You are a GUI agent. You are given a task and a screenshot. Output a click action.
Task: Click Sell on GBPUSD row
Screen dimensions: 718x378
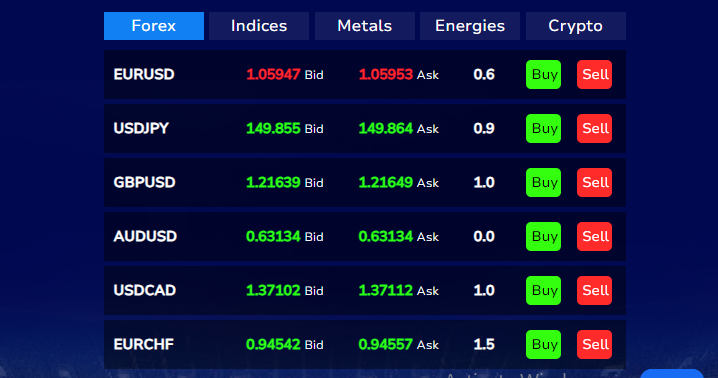coord(594,182)
